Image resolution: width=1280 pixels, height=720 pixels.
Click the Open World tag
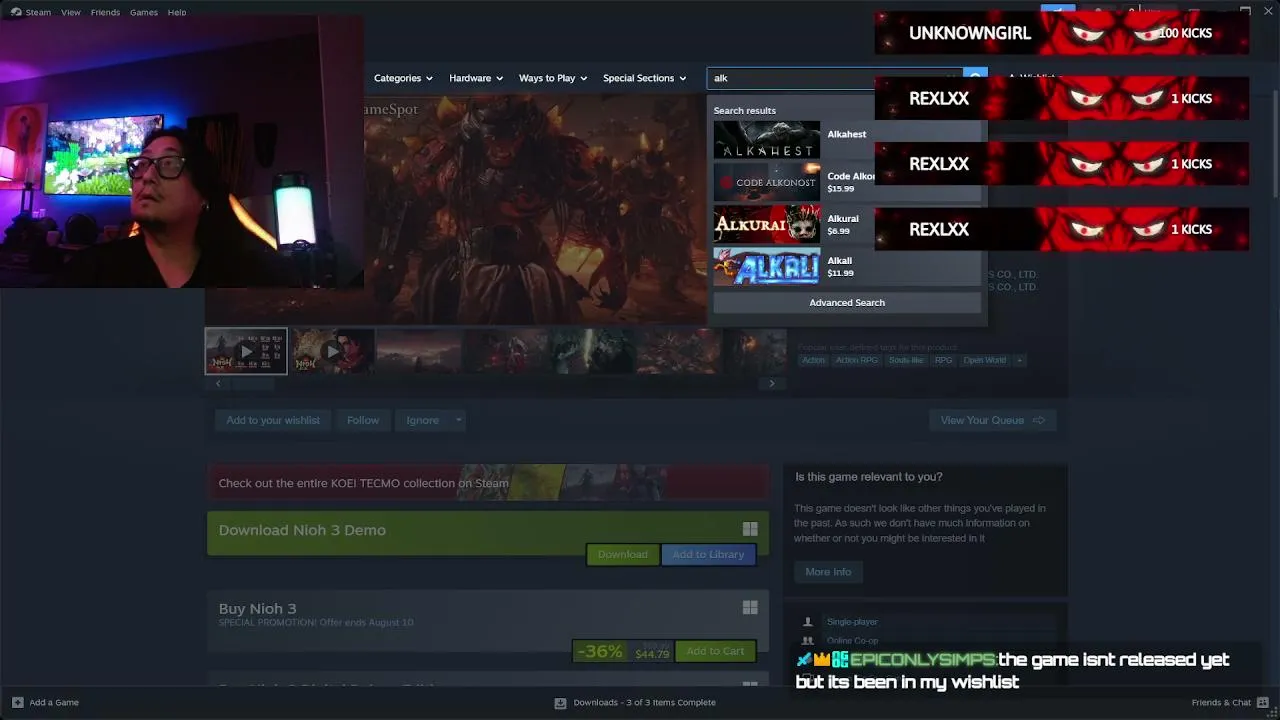pyautogui.click(x=985, y=360)
